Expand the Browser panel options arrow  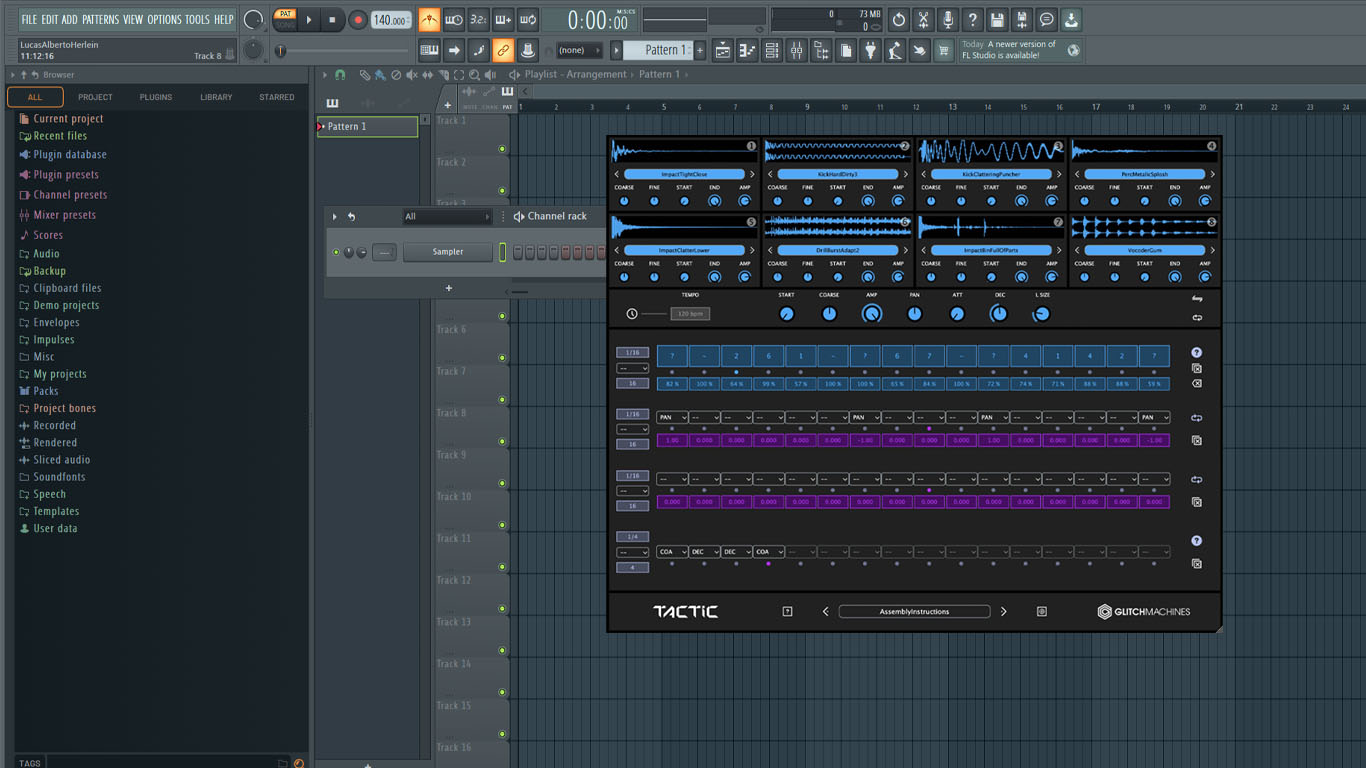tap(12, 75)
